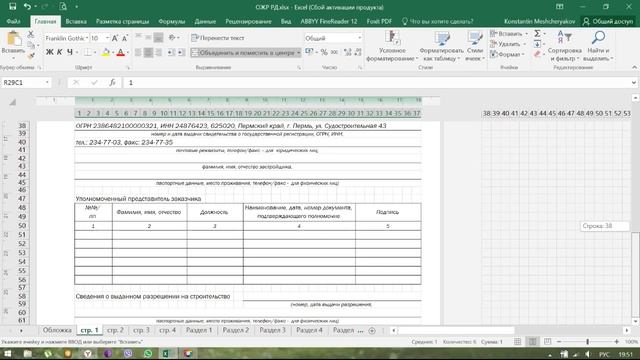Image resolution: width=640 pixels, height=360 pixels.
Task: Align cell text to the left
Action: pos(138,52)
